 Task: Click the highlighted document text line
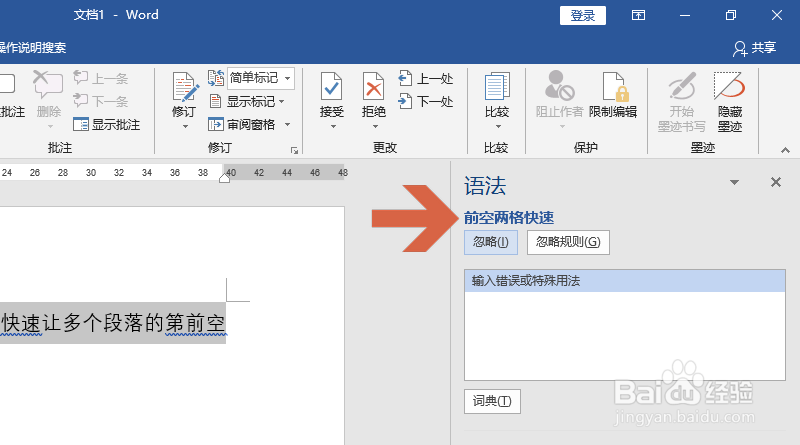tap(113, 323)
